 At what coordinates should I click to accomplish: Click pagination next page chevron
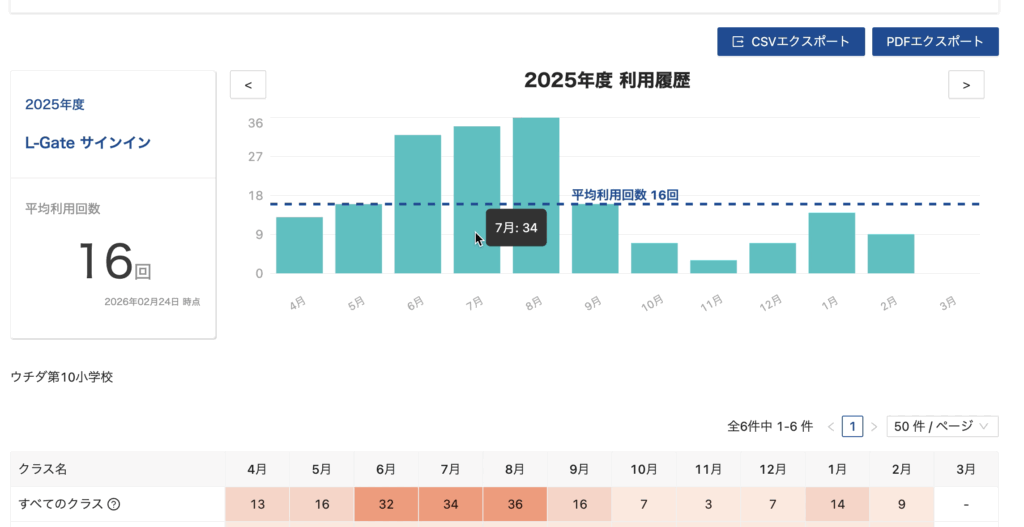pos(873,427)
